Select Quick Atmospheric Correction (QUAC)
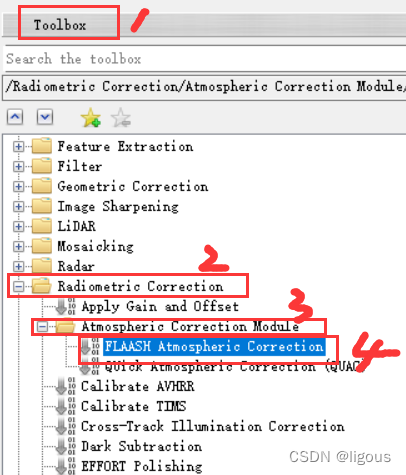Viewport: 406px width, 475px height. click(x=234, y=367)
